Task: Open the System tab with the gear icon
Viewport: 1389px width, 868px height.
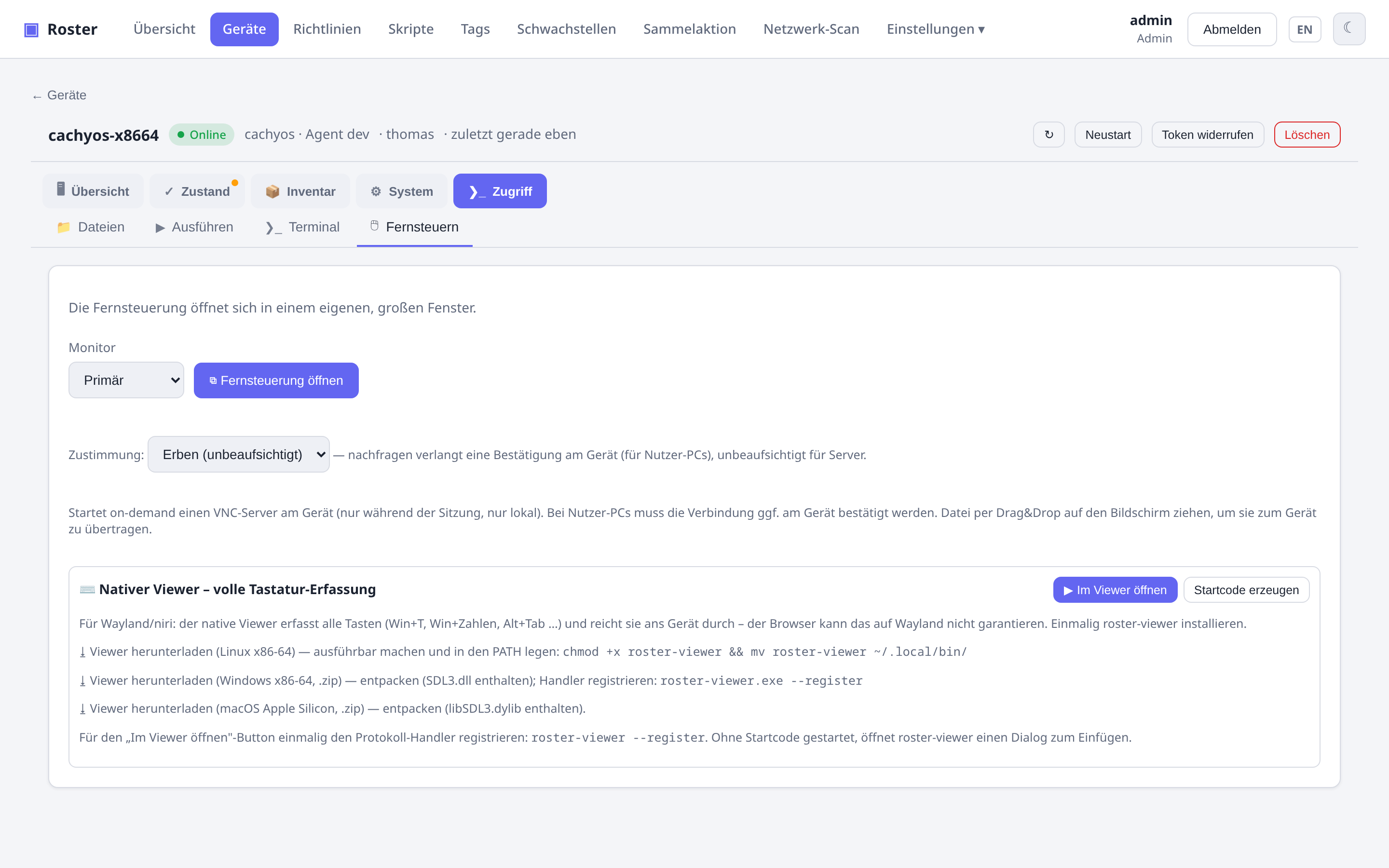Action: [401, 191]
